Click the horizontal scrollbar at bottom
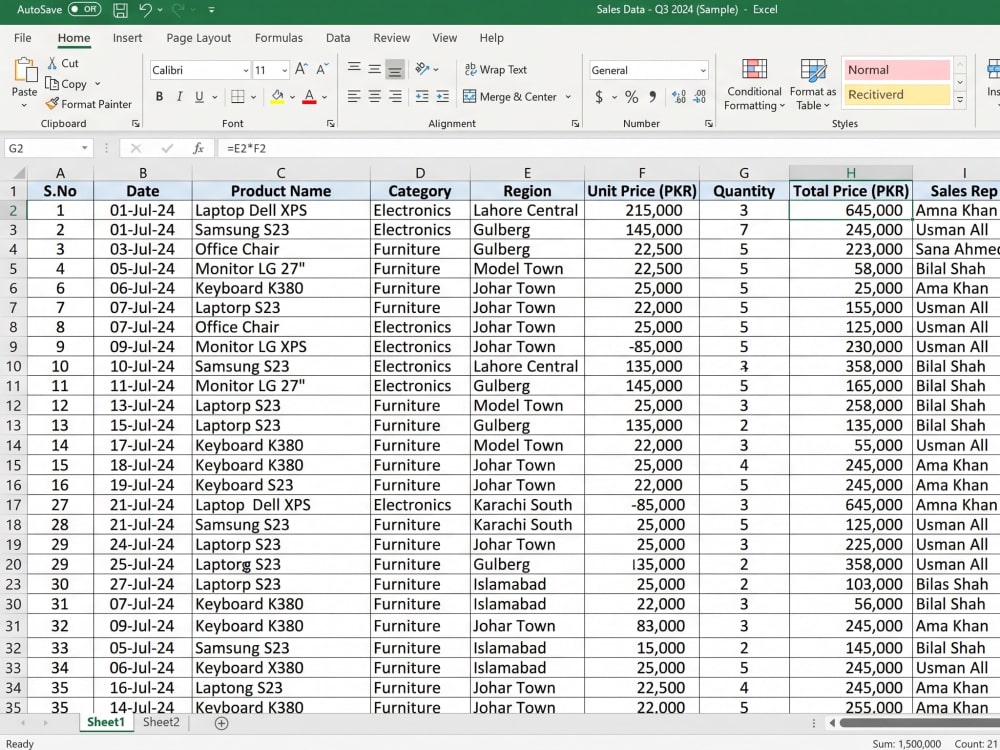This screenshot has width=1000, height=750. click(x=920, y=723)
